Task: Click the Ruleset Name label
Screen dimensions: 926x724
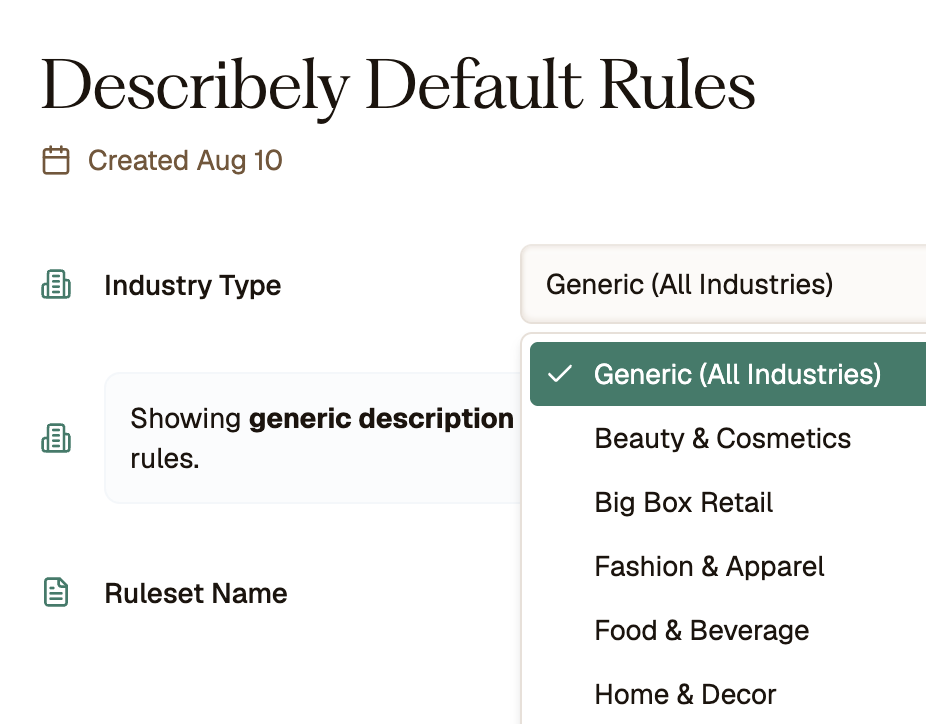Action: point(195,593)
